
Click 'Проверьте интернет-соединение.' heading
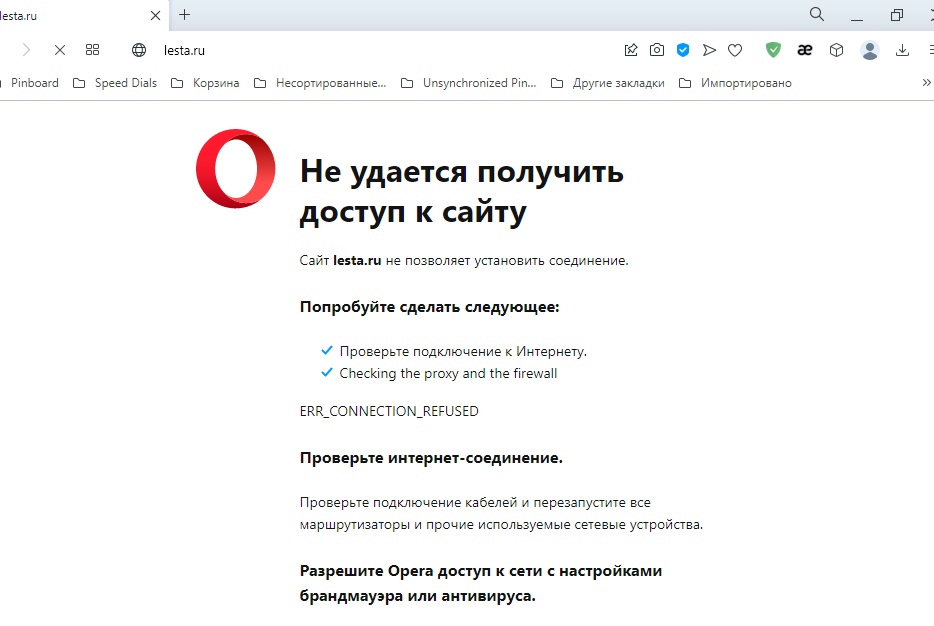(431, 458)
